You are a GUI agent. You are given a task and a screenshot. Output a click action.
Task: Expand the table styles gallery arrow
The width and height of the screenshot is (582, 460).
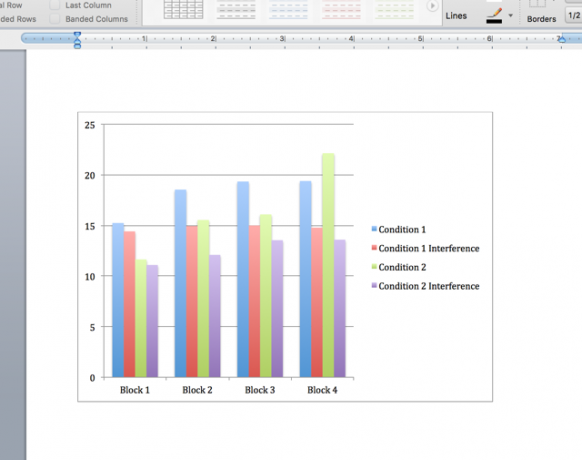click(x=432, y=6)
